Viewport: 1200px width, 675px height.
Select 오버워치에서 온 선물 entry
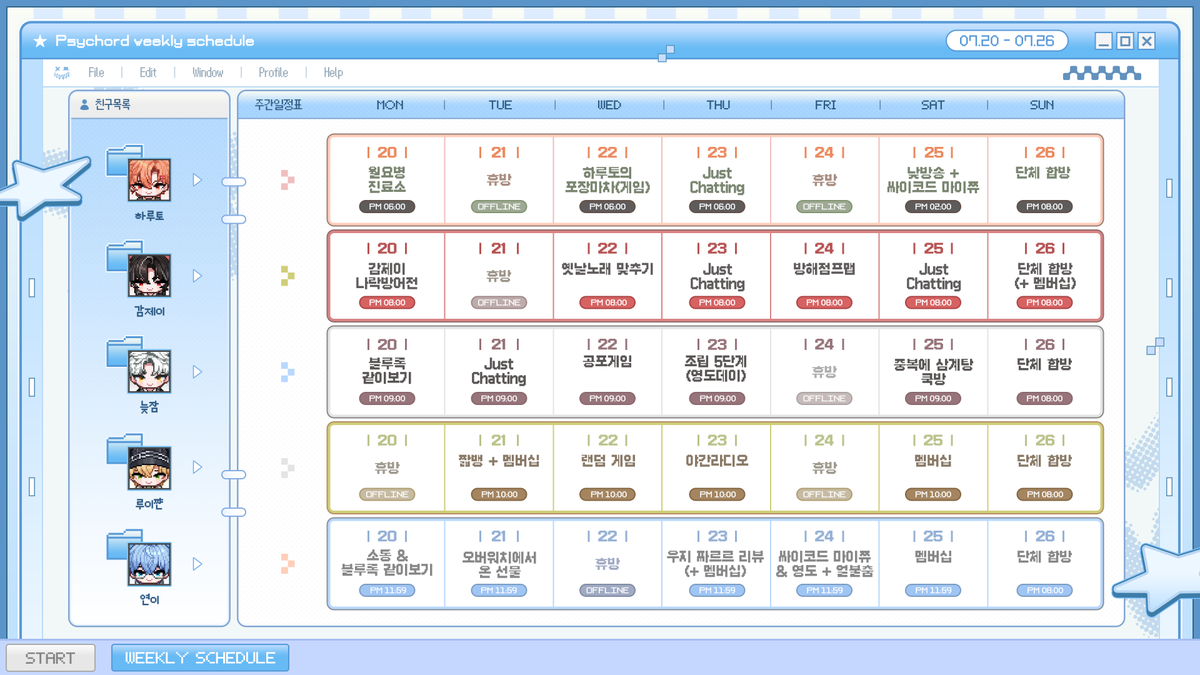click(x=499, y=563)
